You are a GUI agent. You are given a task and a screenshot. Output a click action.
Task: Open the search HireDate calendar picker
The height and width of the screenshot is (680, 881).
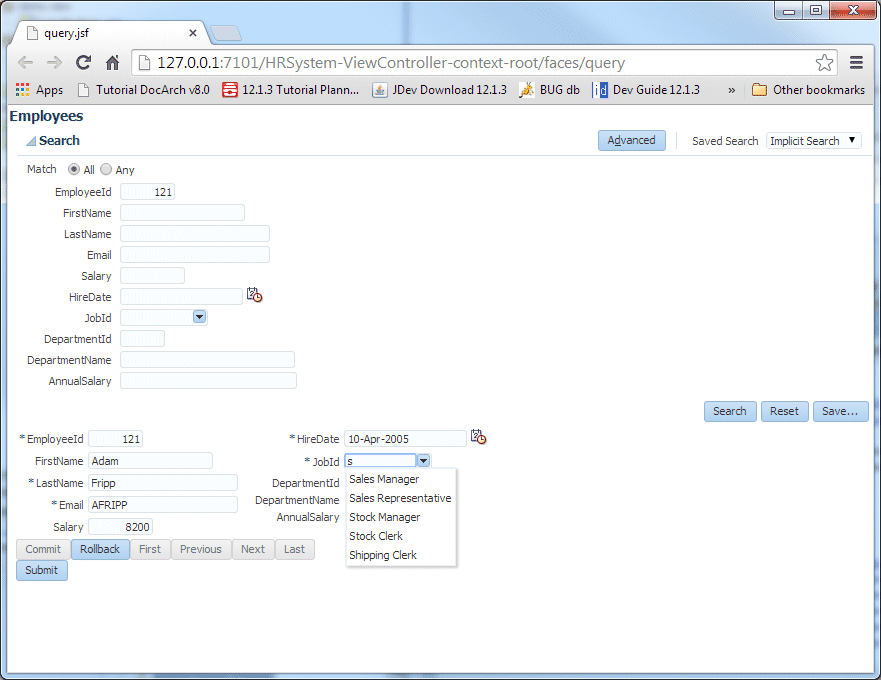[x=255, y=295]
